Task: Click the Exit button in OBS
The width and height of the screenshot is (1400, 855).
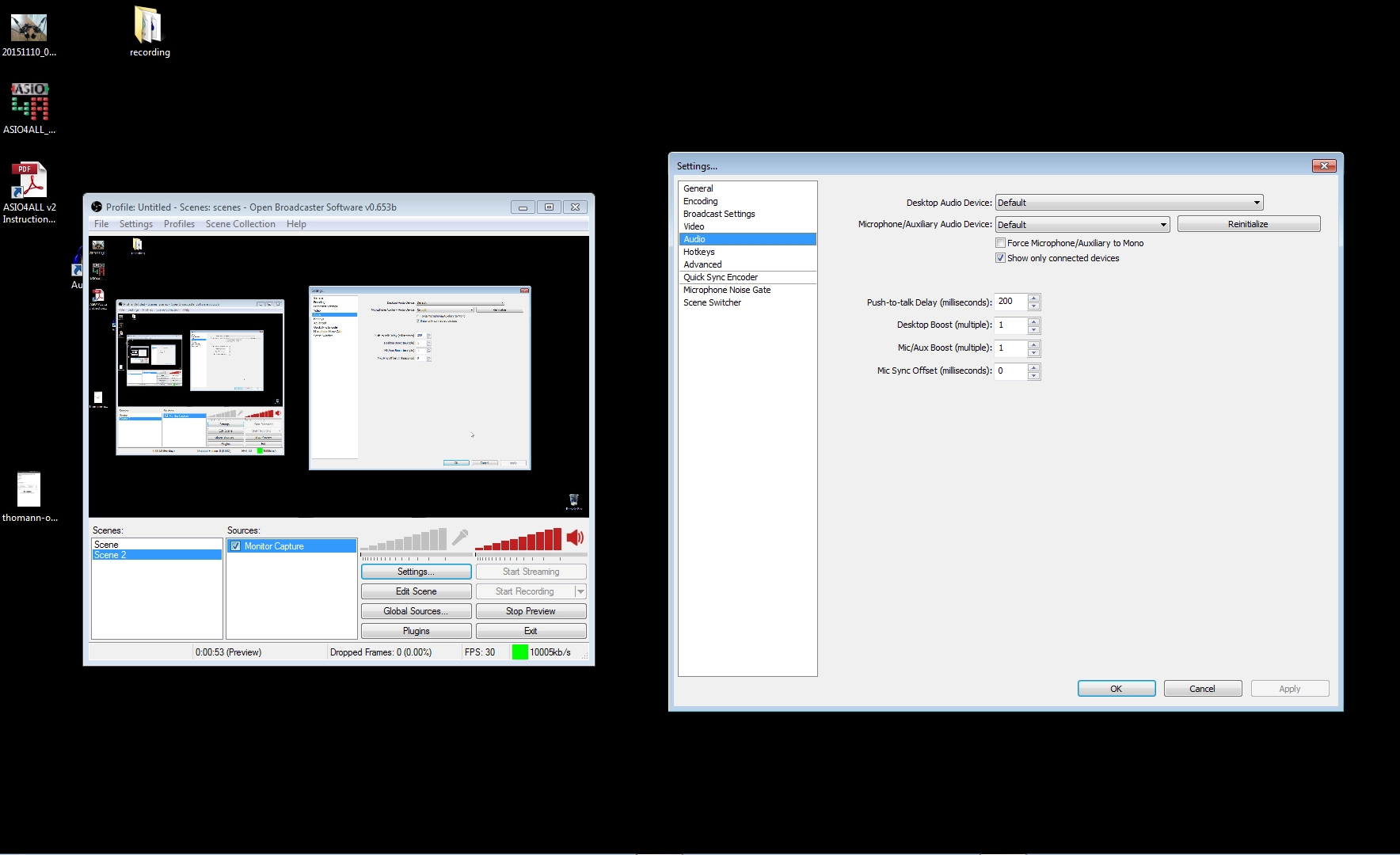Action: (x=531, y=631)
